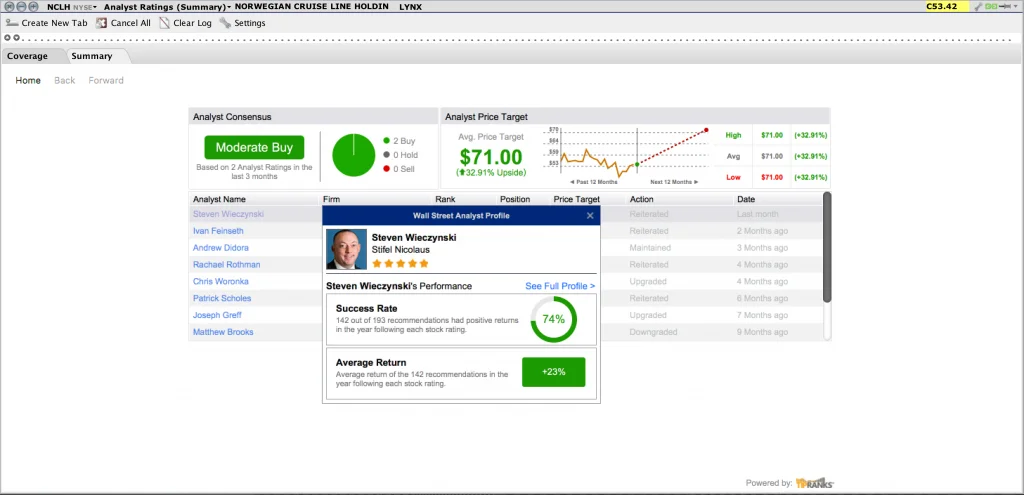Click the Success Rate heading
Viewport: 1024px width, 495px height.
click(366, 308)
